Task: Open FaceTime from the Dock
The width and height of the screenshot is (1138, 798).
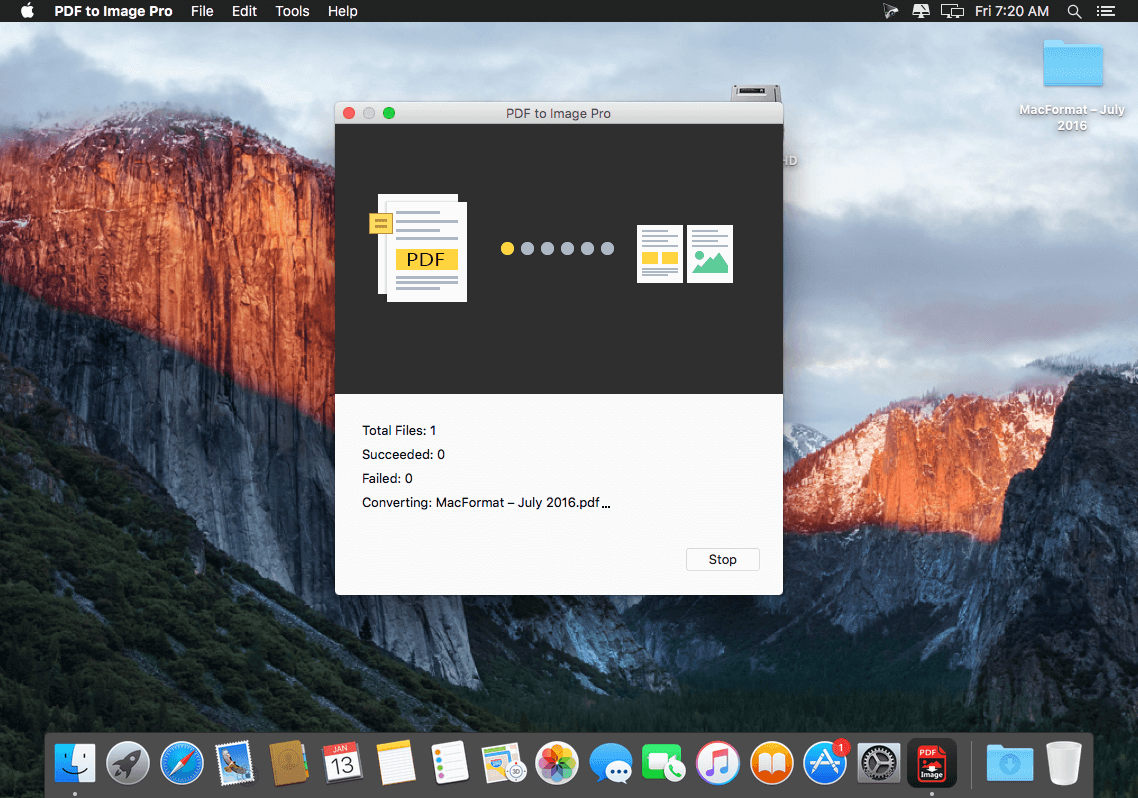Action: coord(663,763)
